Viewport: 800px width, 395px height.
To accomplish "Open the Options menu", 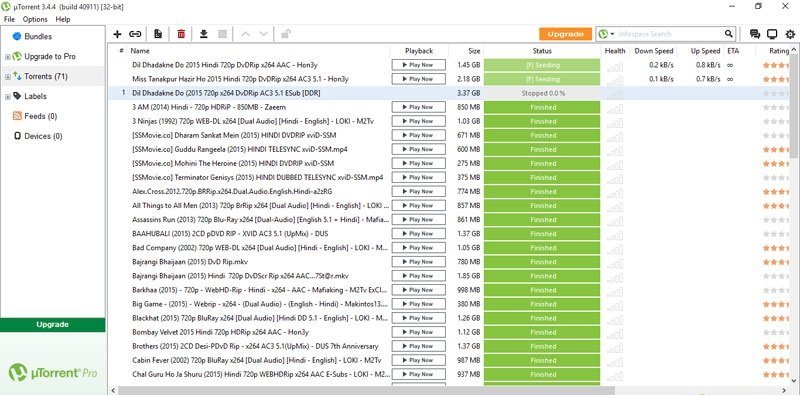I will pos(35,19).
